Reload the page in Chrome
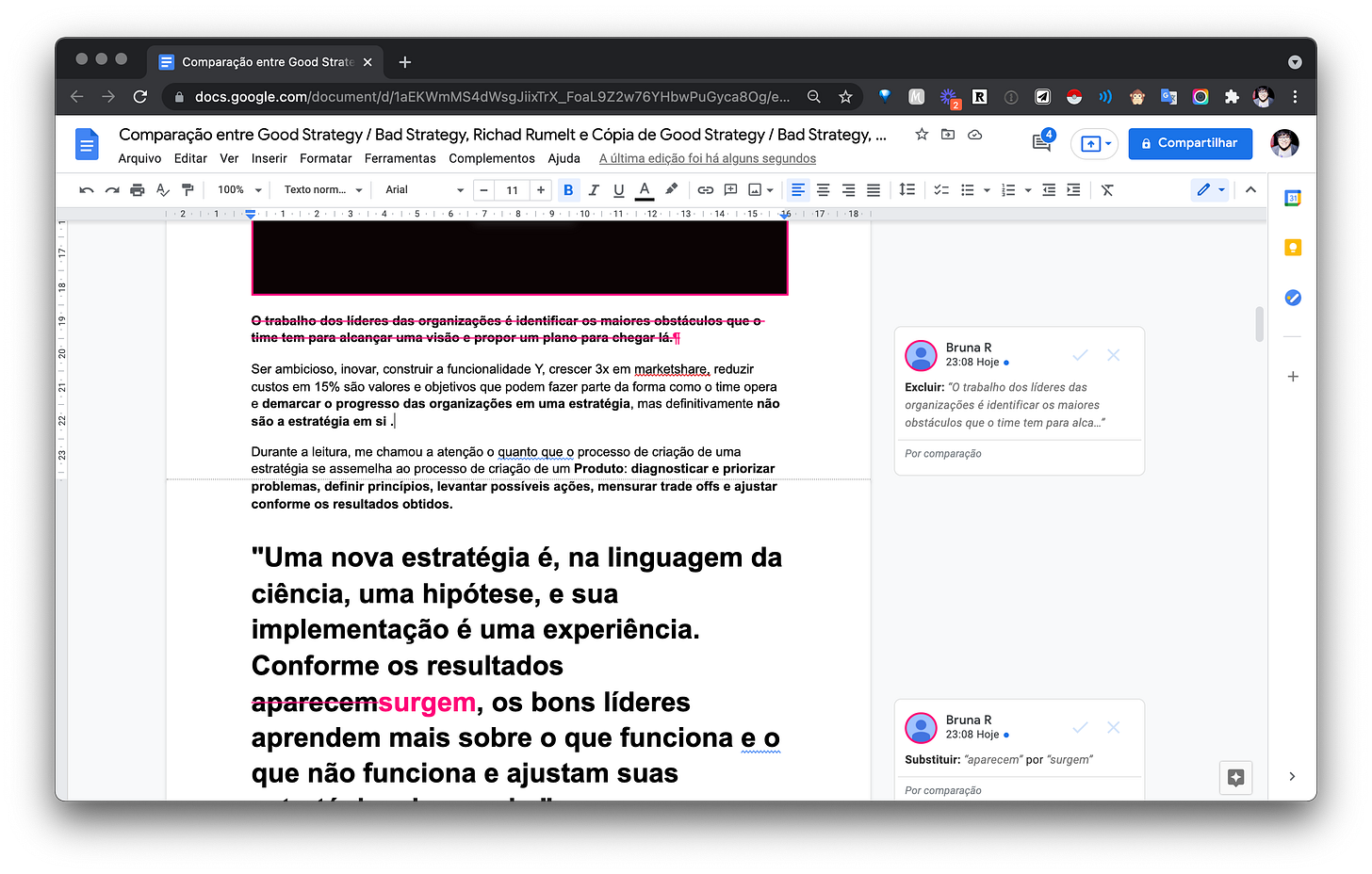Screen dimensions: 1372x874 tap(140, 96)
